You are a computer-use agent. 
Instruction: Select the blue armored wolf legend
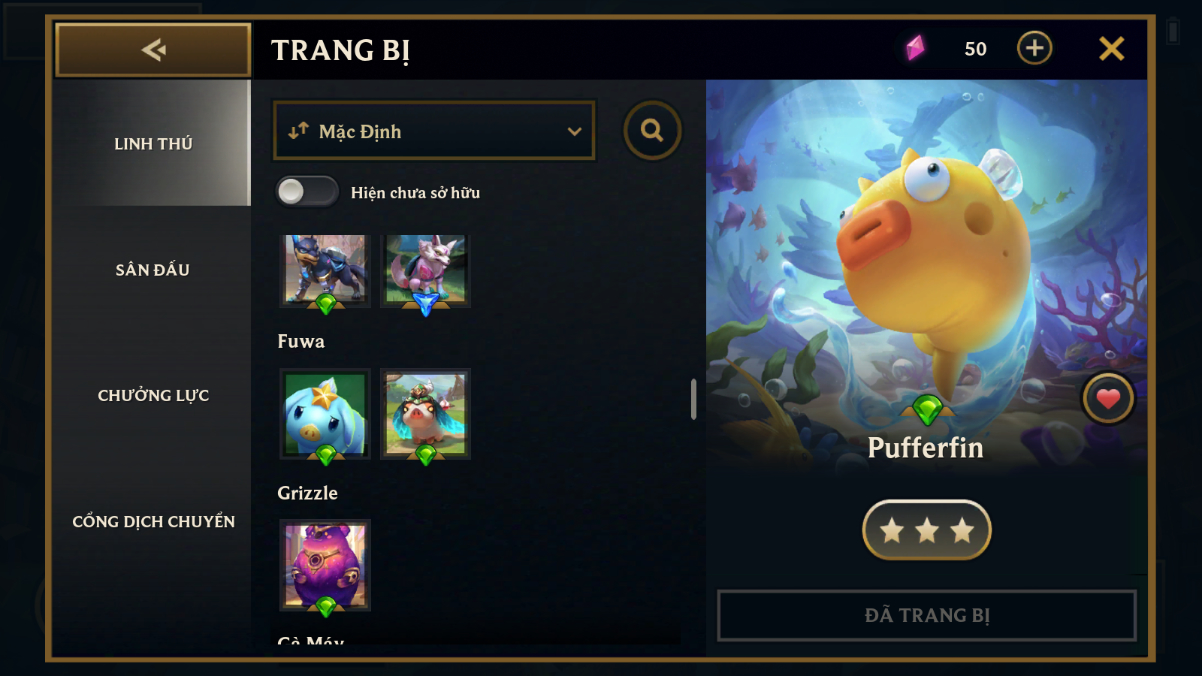point(325,271)
